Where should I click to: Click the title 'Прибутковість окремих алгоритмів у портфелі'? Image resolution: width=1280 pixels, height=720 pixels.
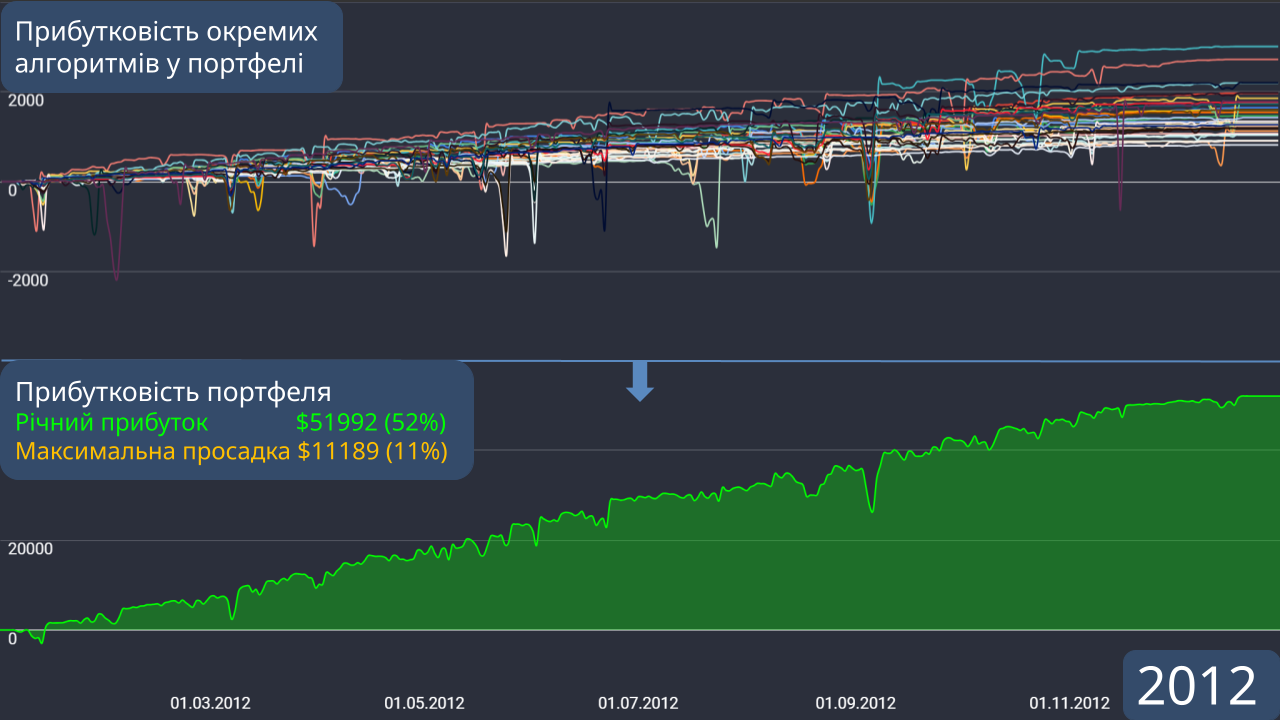166,47
